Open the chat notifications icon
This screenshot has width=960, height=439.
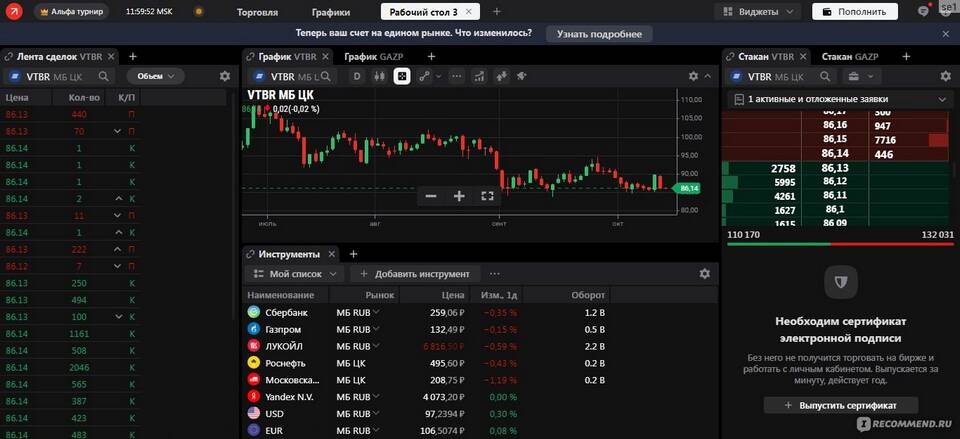923,12
